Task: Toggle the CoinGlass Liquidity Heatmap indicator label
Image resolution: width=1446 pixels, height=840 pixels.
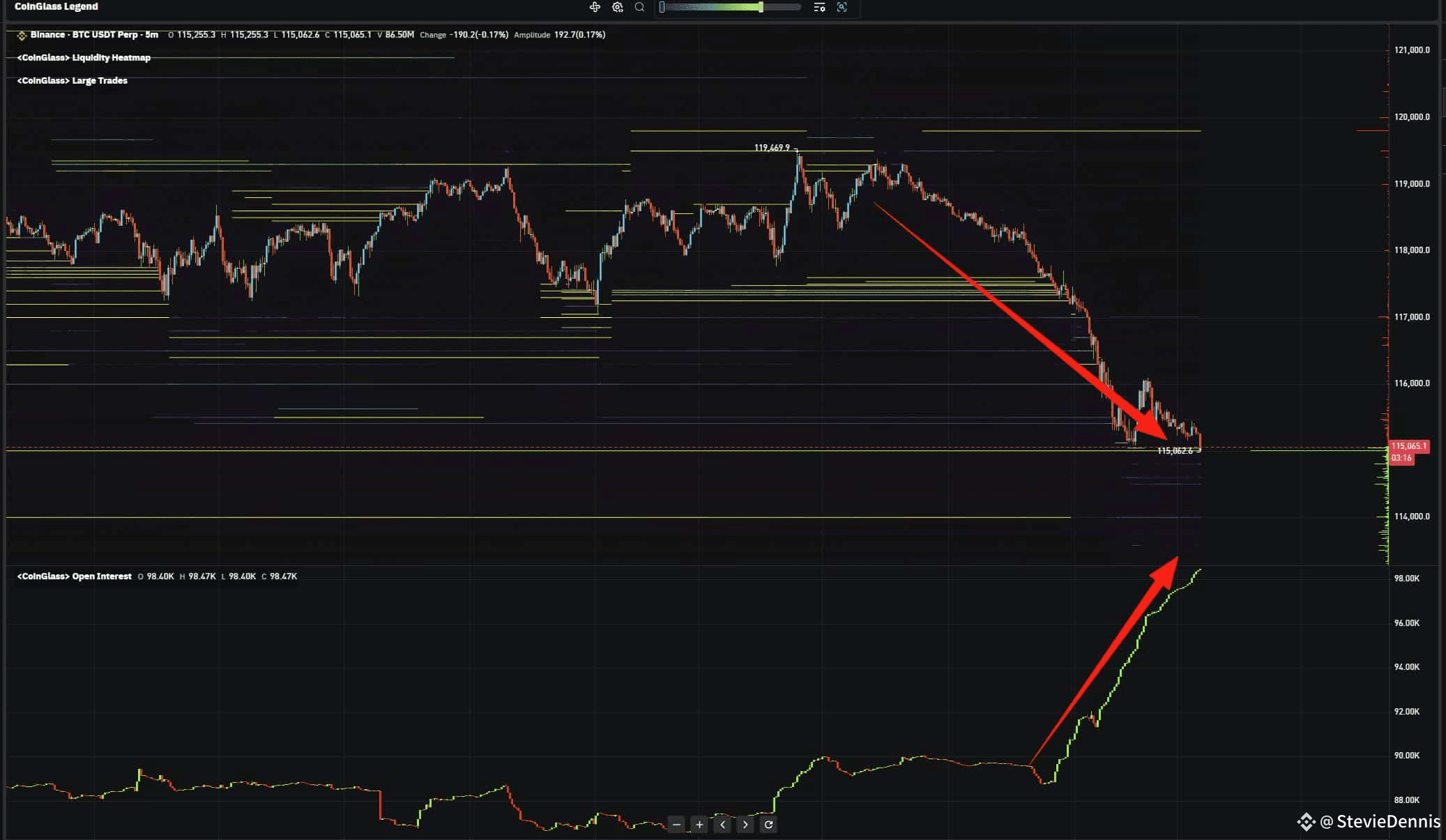Action: pos(84,58)
